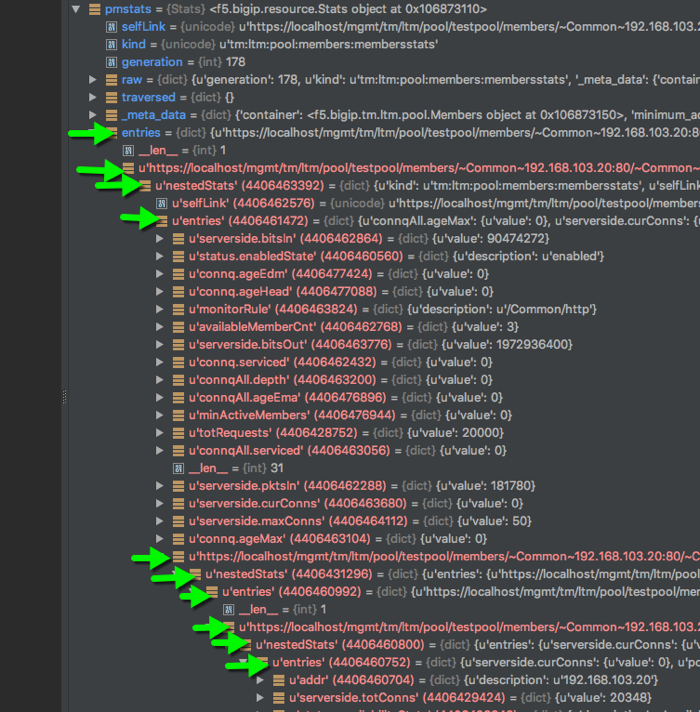
Task: Click the u'serverside.bitsIn' dict icon
Action: coord(178,238)
